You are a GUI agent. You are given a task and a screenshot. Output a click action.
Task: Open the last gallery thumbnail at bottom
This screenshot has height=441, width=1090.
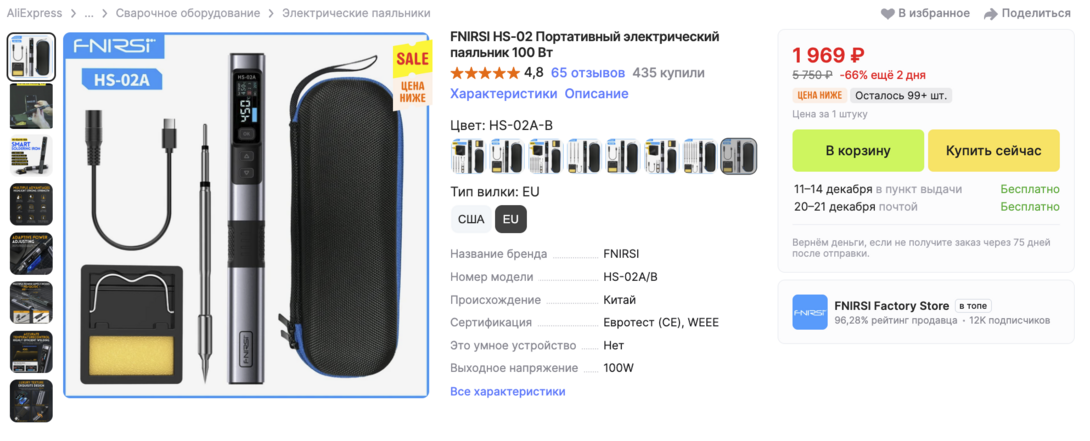pos(31,401)
